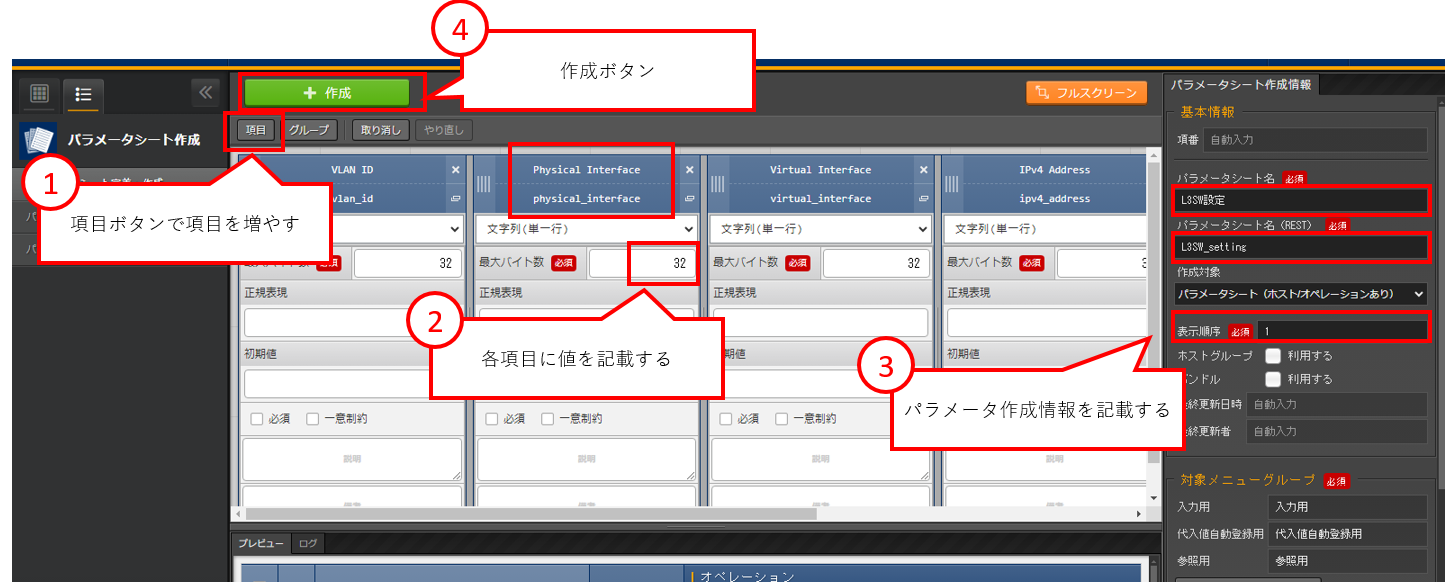Open VLAN ID column type dropdown arrow

point(454,229)
